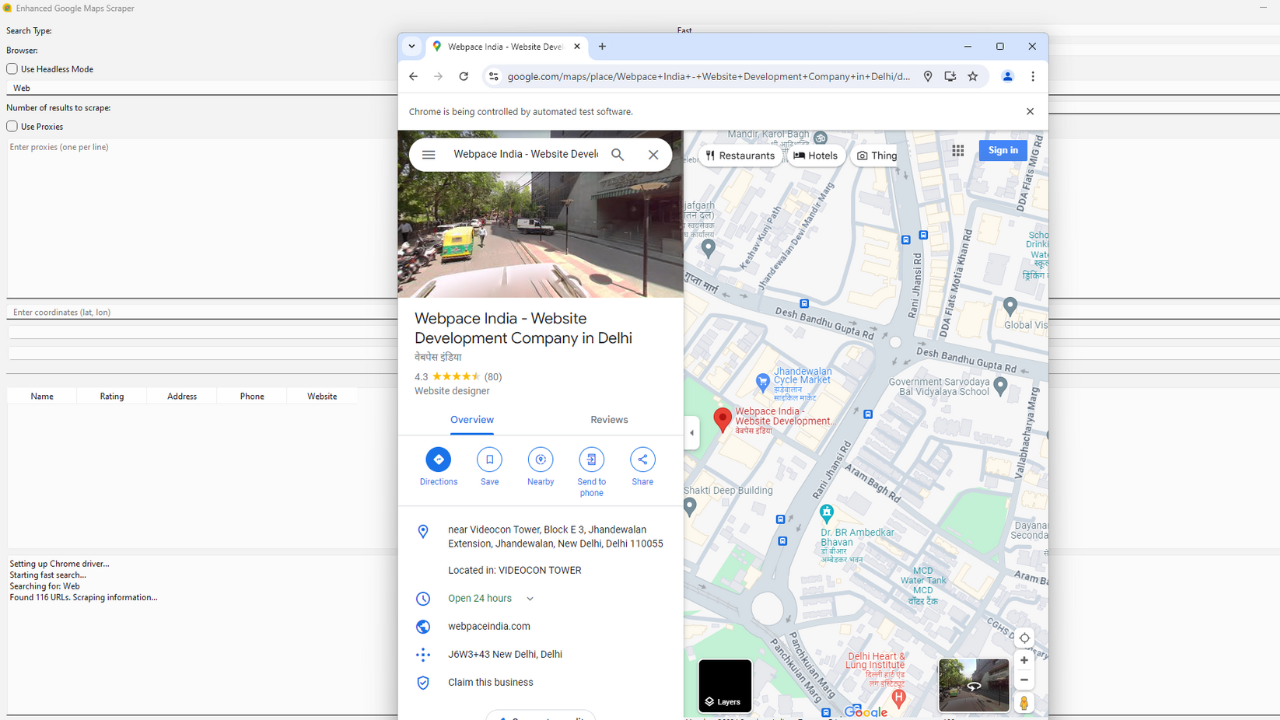Image resolution: width=1280 pixels, height=720 pixels.
Task: Share the place via the Share icon
Action: click(642, 459)
